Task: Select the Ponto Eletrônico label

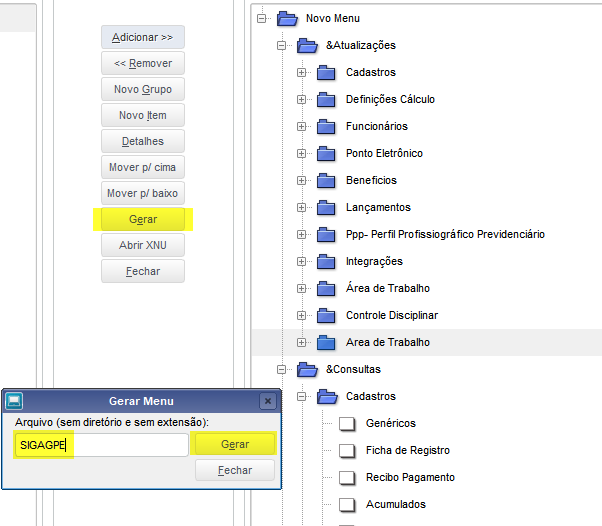Action: click(x=384, y=153)
